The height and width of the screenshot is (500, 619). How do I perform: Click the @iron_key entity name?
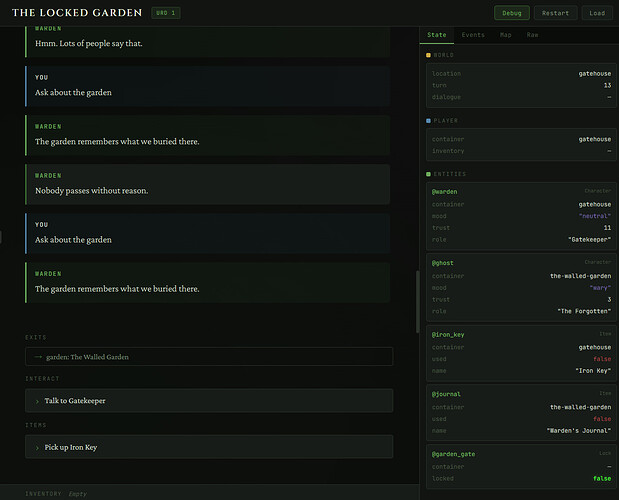pyautogui.click(x=448, y=334)
